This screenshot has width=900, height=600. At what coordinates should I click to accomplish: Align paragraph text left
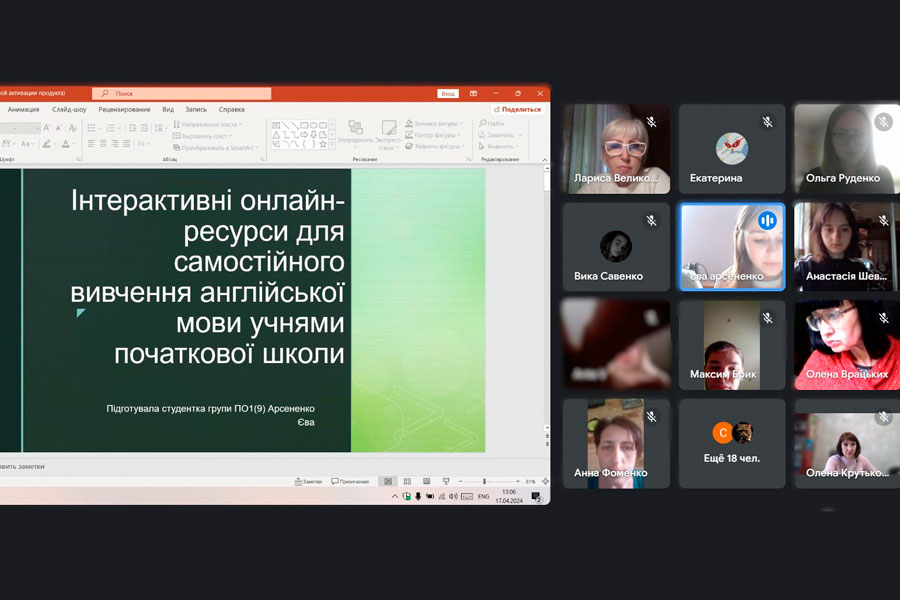click(x=92, y=144)
